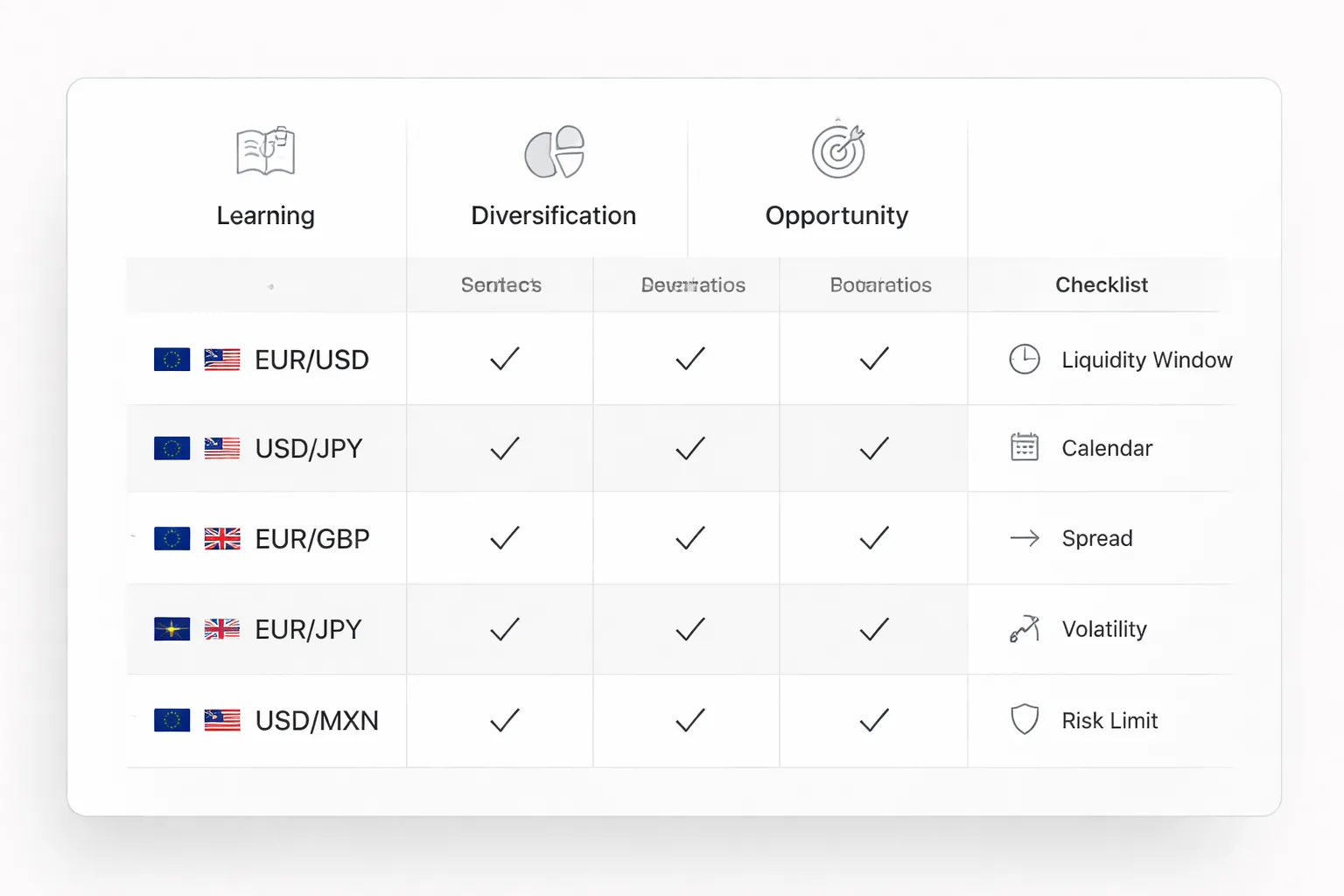
Task: Click the Liquidity Window label
Action: pos(1147,359)
